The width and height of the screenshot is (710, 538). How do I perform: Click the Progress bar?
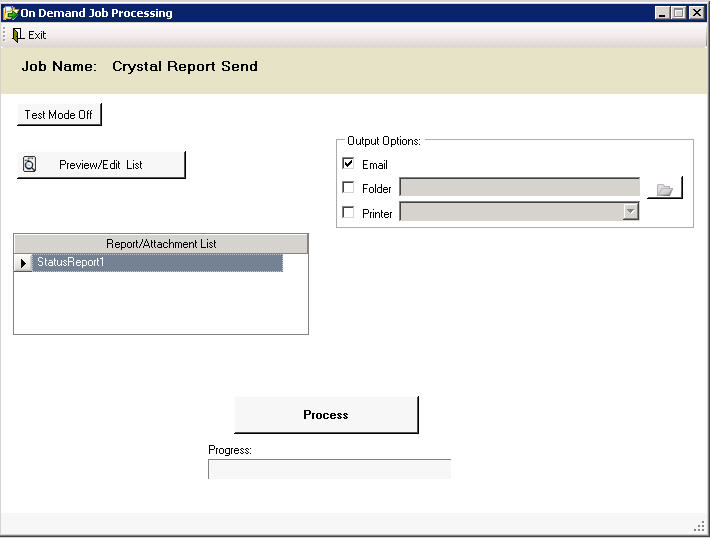pyautogui.click(x=329, y=469)
